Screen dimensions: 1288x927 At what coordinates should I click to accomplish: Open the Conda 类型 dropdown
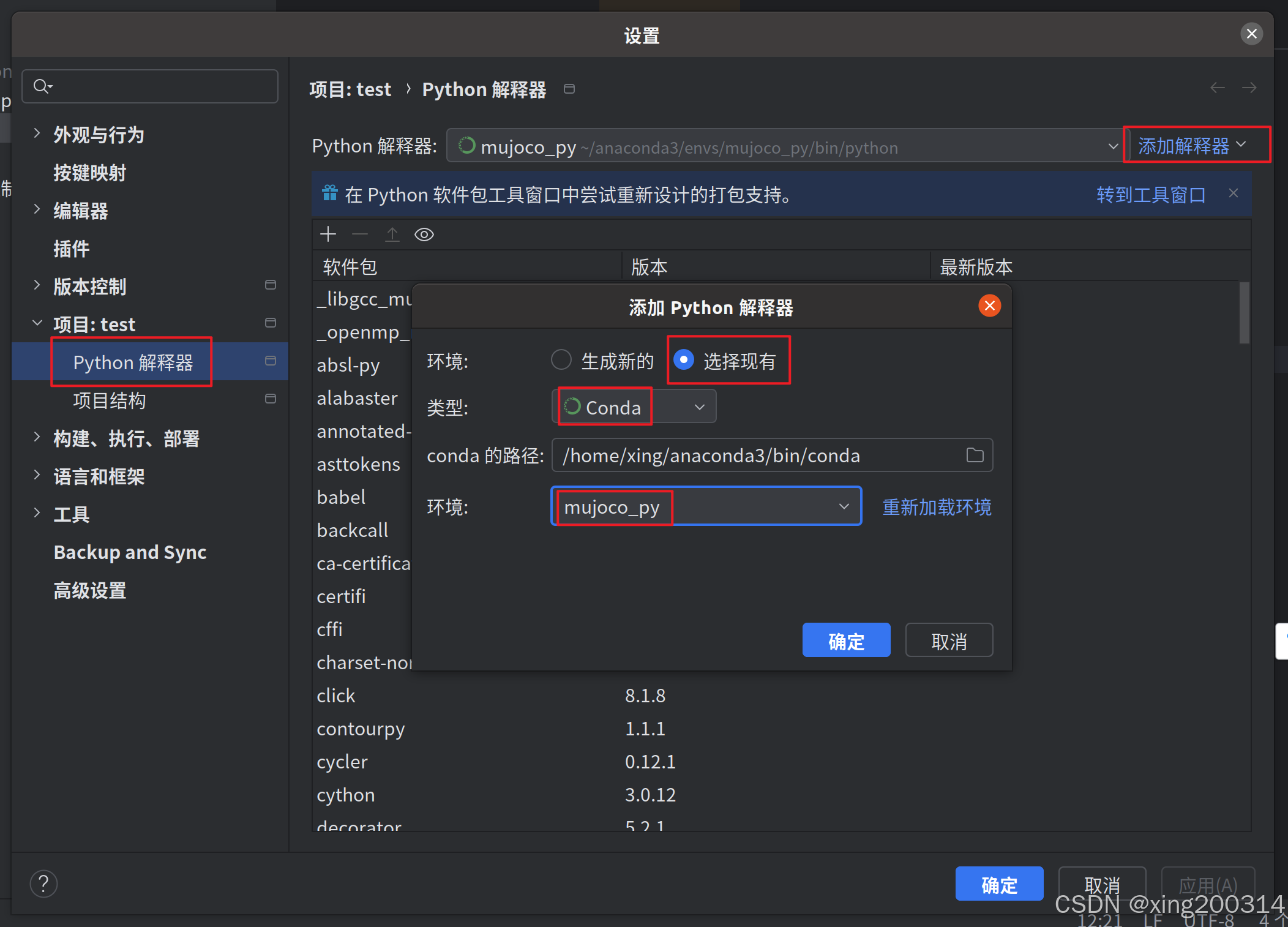[x=698, y=406]
